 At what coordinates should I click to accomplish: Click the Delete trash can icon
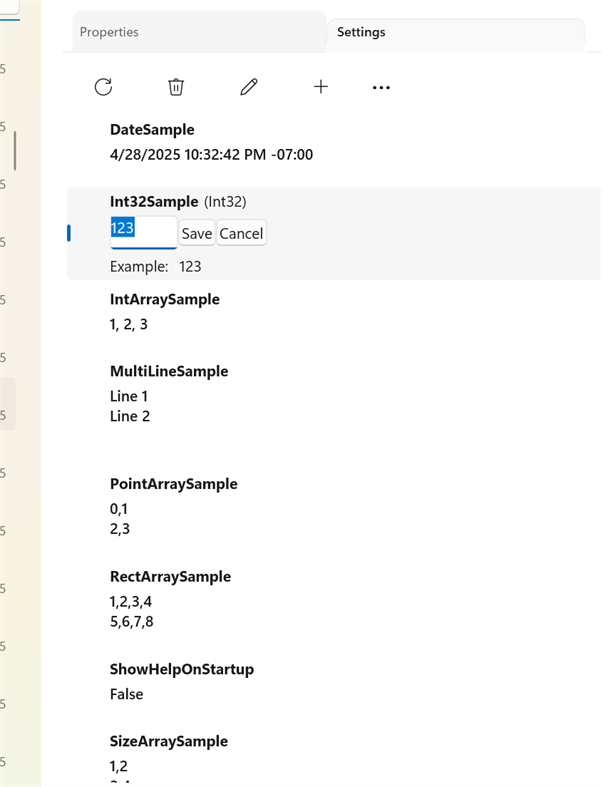pyautogui.click(x=176, y=87)
